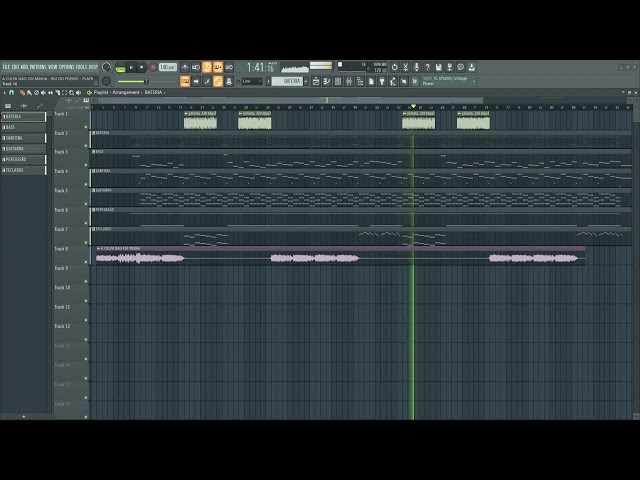The width and height of the screenshot is (640, 480).
Task: Adjust the master volume slider
Action: tap(145, 81)
